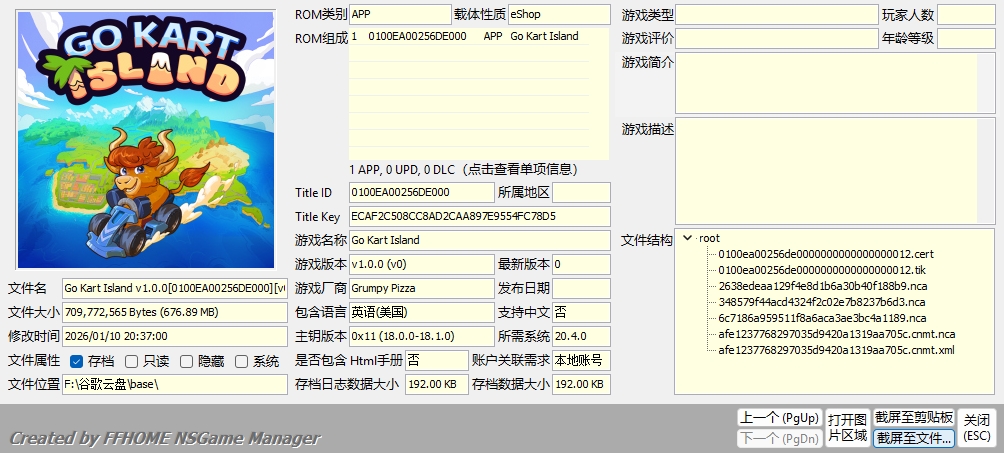This screenshot has height=453, width=1004.
Task: Click the 上一个 (PgUp) button
Action: pyautogui.click(x=778, y=418)
